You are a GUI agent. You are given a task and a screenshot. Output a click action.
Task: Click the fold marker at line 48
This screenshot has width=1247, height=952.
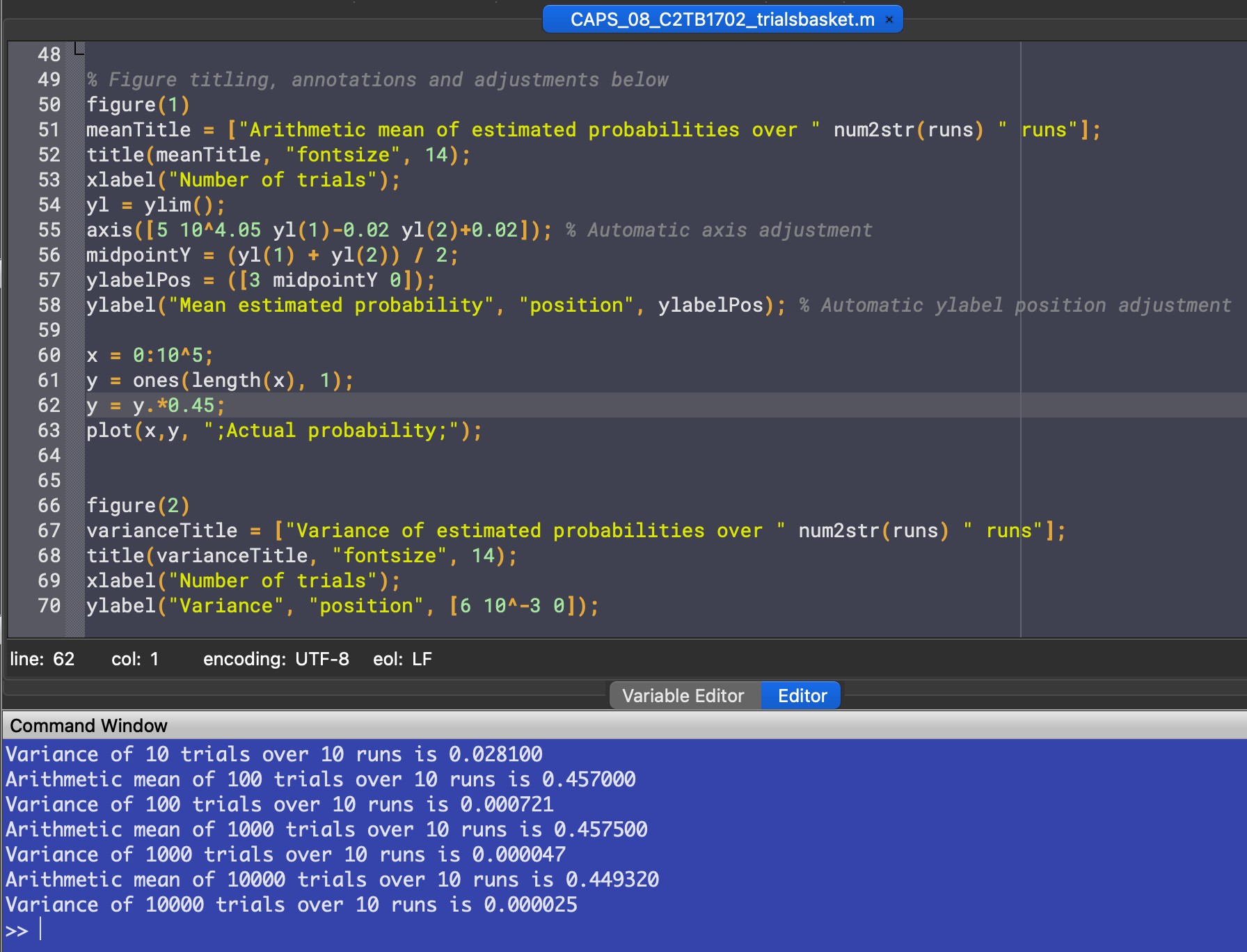point(79,50)
